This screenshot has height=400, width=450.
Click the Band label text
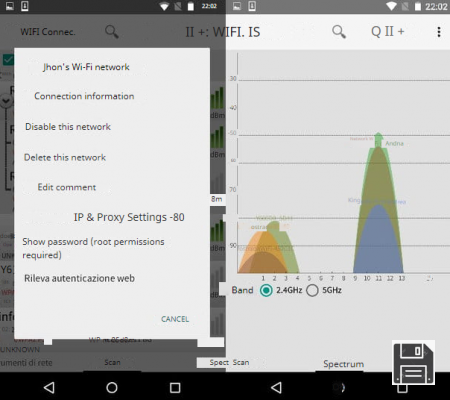click(242, 290)
